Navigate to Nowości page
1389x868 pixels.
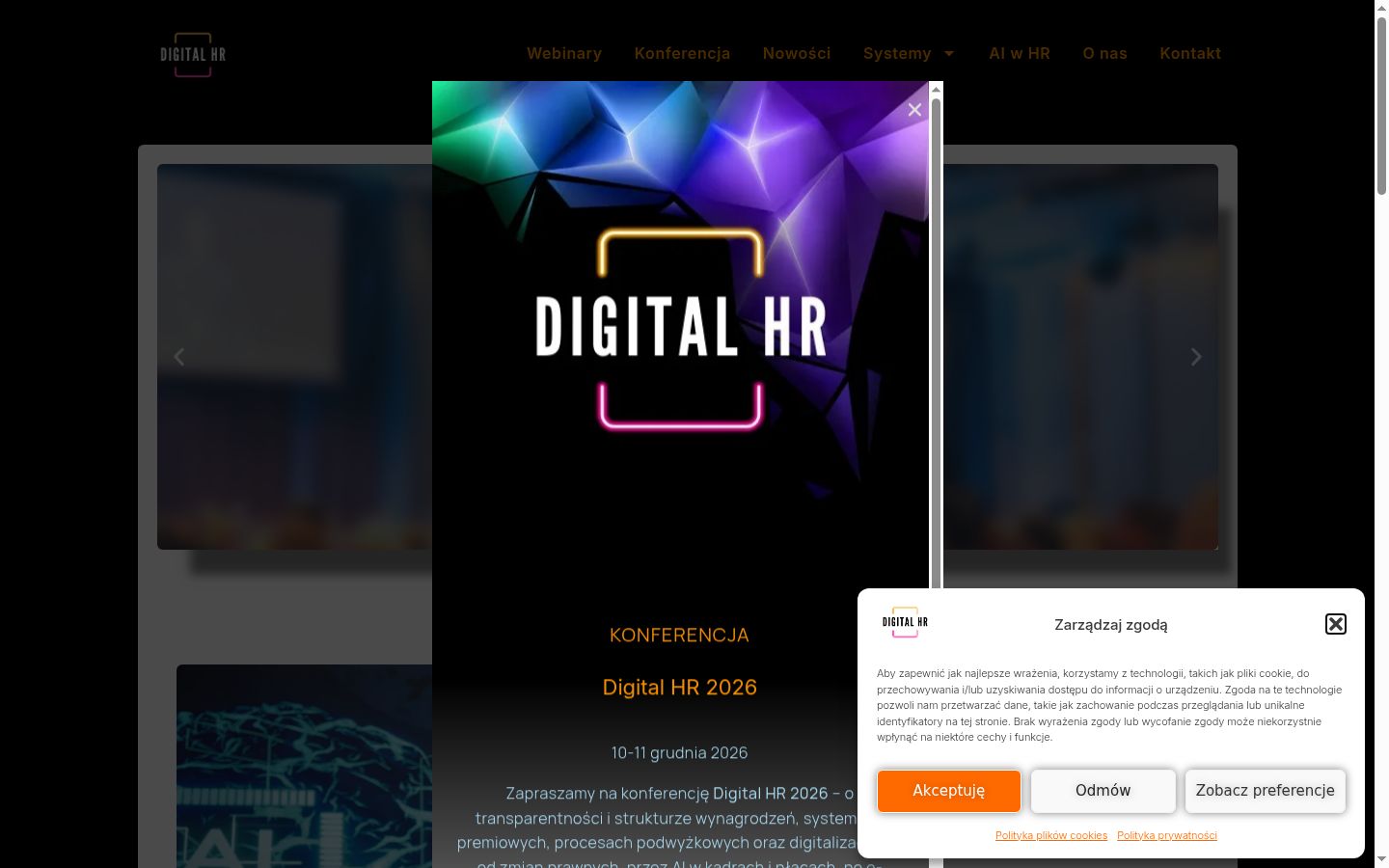point(797,53)
